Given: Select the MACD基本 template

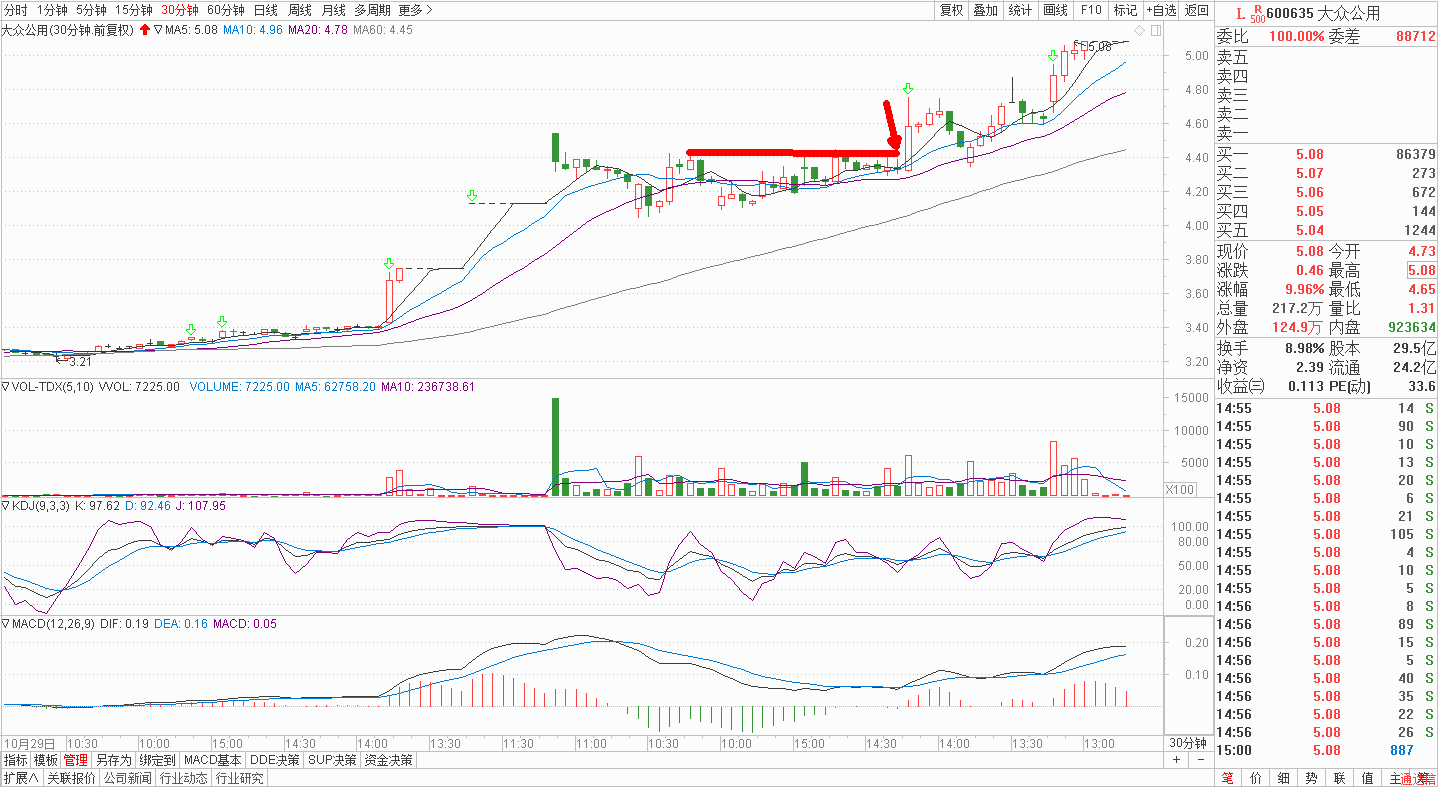Looking at the screenshot, I should [x=213, y=760].
